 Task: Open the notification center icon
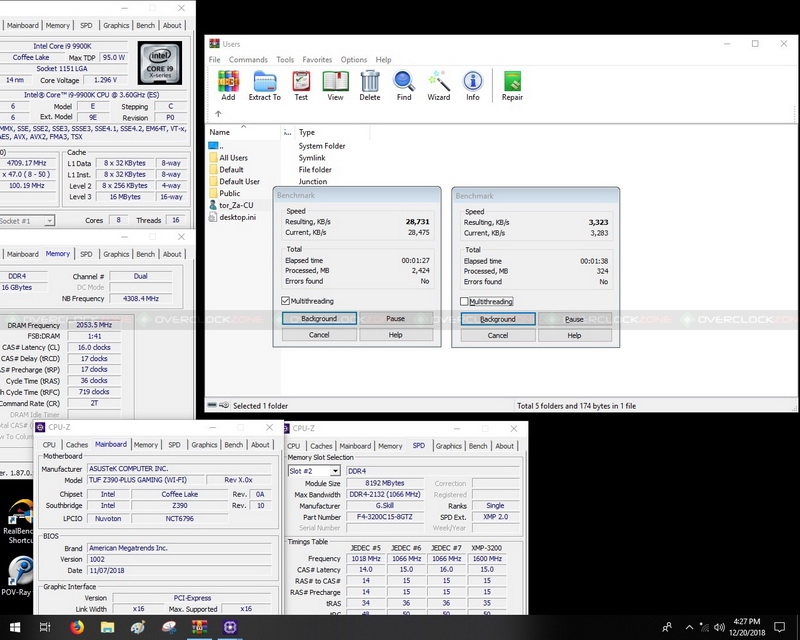pyautogui.click(x=780, y=627)
